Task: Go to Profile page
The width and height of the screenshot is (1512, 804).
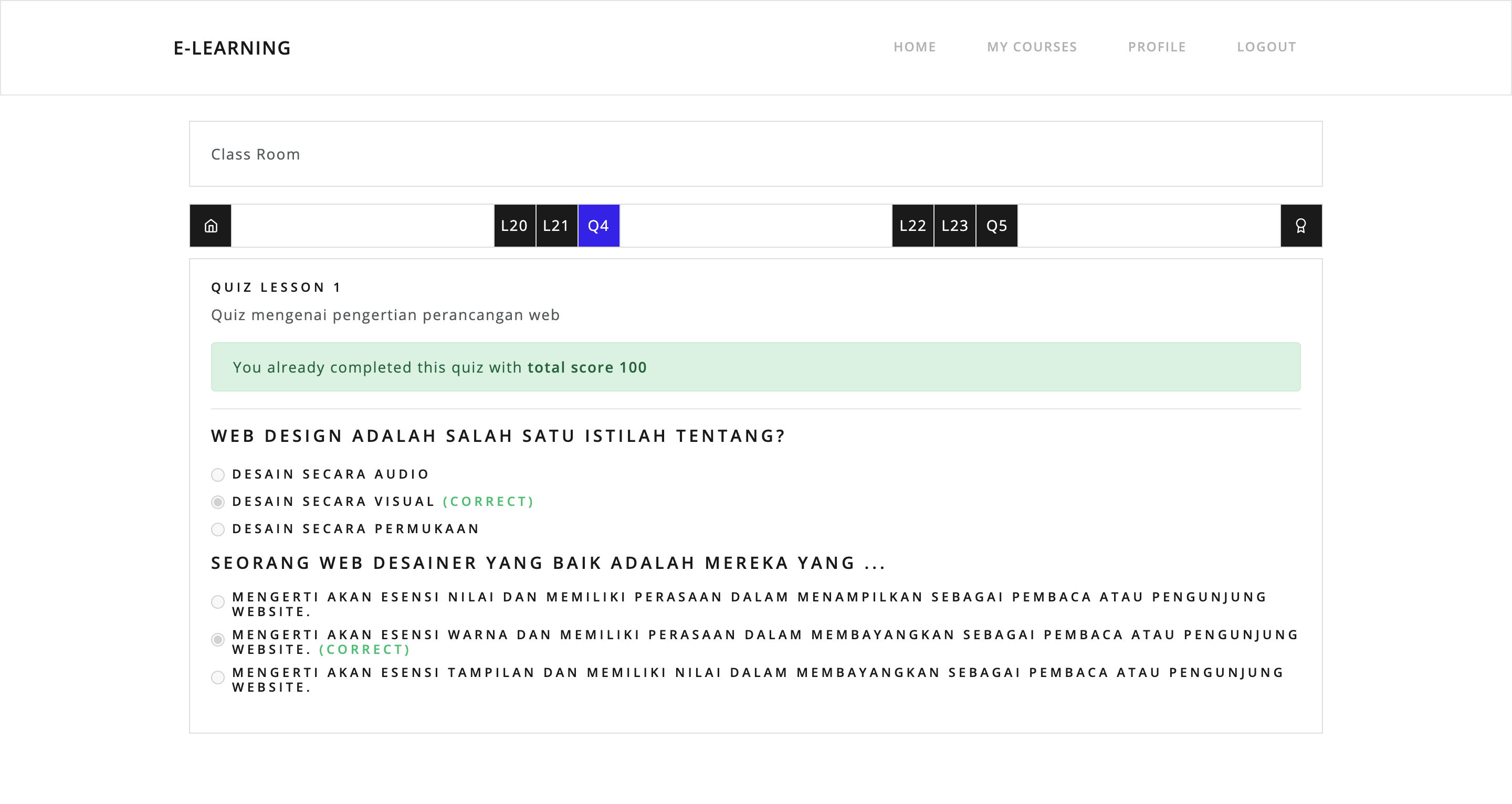Action: point(1156,47)
